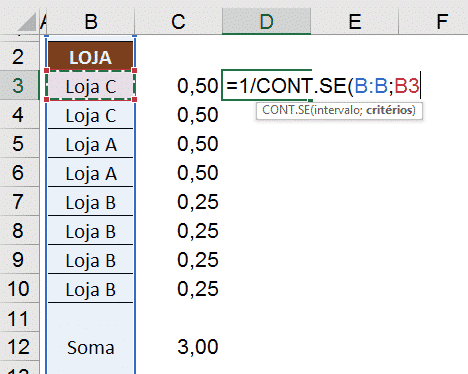Select column B header
Screen dimensions: 468x374
click(x=91, y=22)
